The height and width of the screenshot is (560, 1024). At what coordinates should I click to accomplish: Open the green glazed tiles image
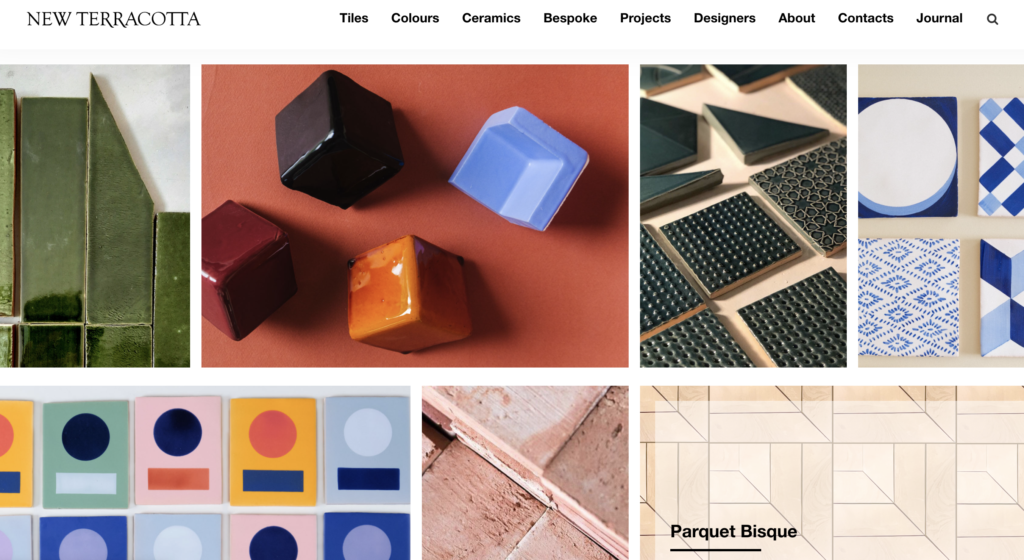click(x=95, y=215)
